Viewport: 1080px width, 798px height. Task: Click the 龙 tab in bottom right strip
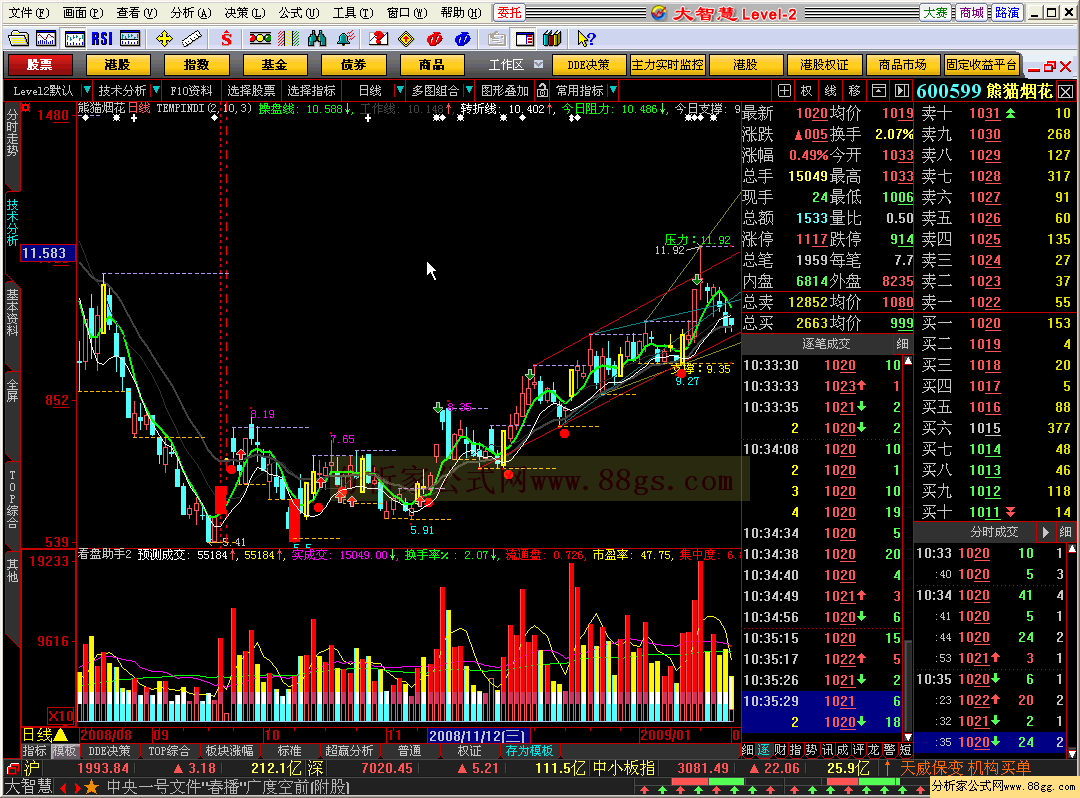click(x=873, y=750)
